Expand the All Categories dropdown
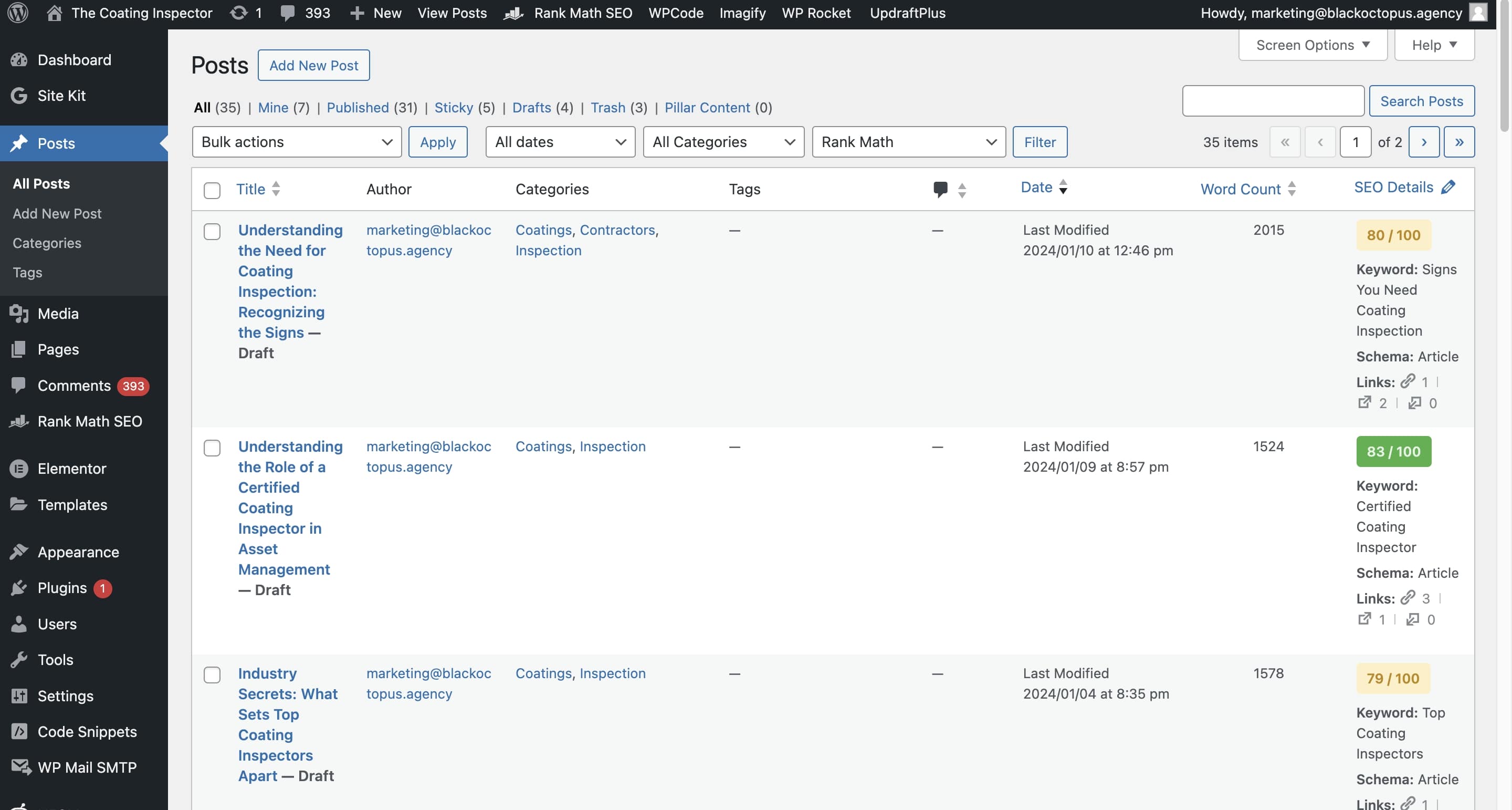Screen dimensions: 1512x810 pos(723,142)
